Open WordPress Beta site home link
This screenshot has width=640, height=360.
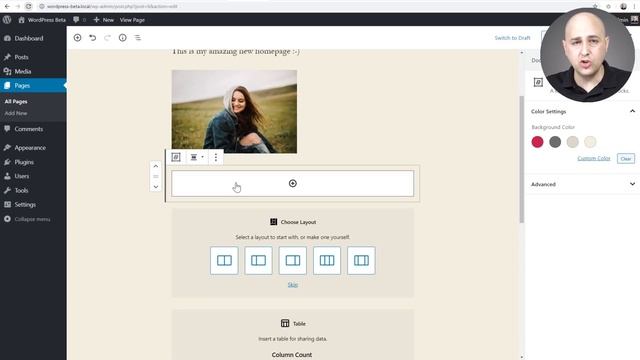(42, 20)
